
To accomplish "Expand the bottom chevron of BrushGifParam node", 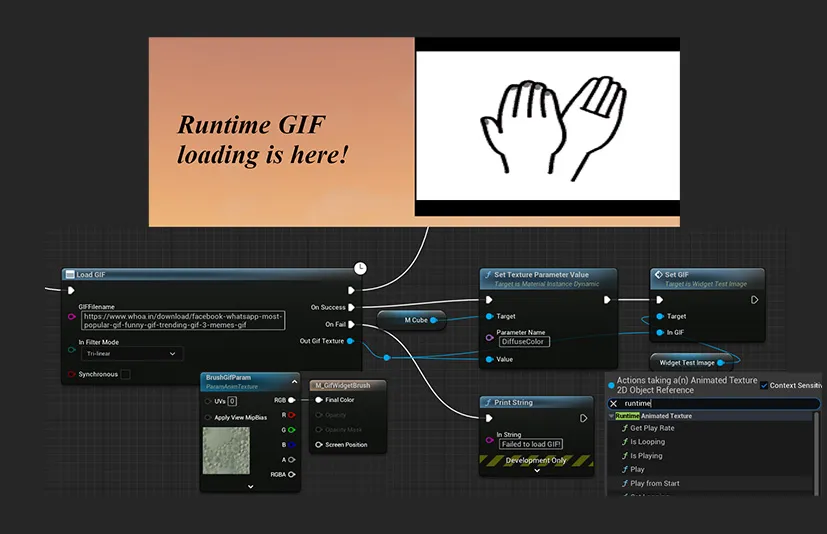I will click(251, 487).
